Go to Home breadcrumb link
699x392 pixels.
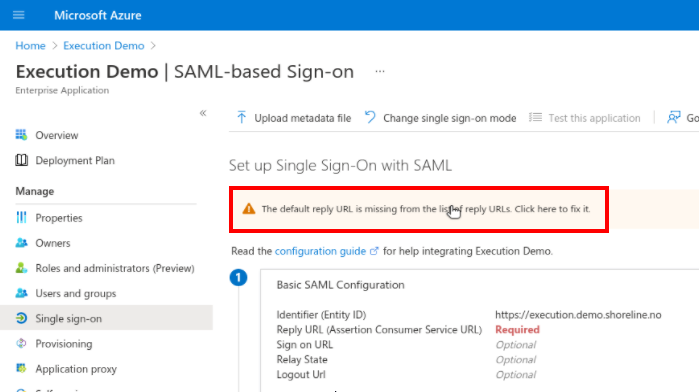pyautogui.click(x=30, y=45)
